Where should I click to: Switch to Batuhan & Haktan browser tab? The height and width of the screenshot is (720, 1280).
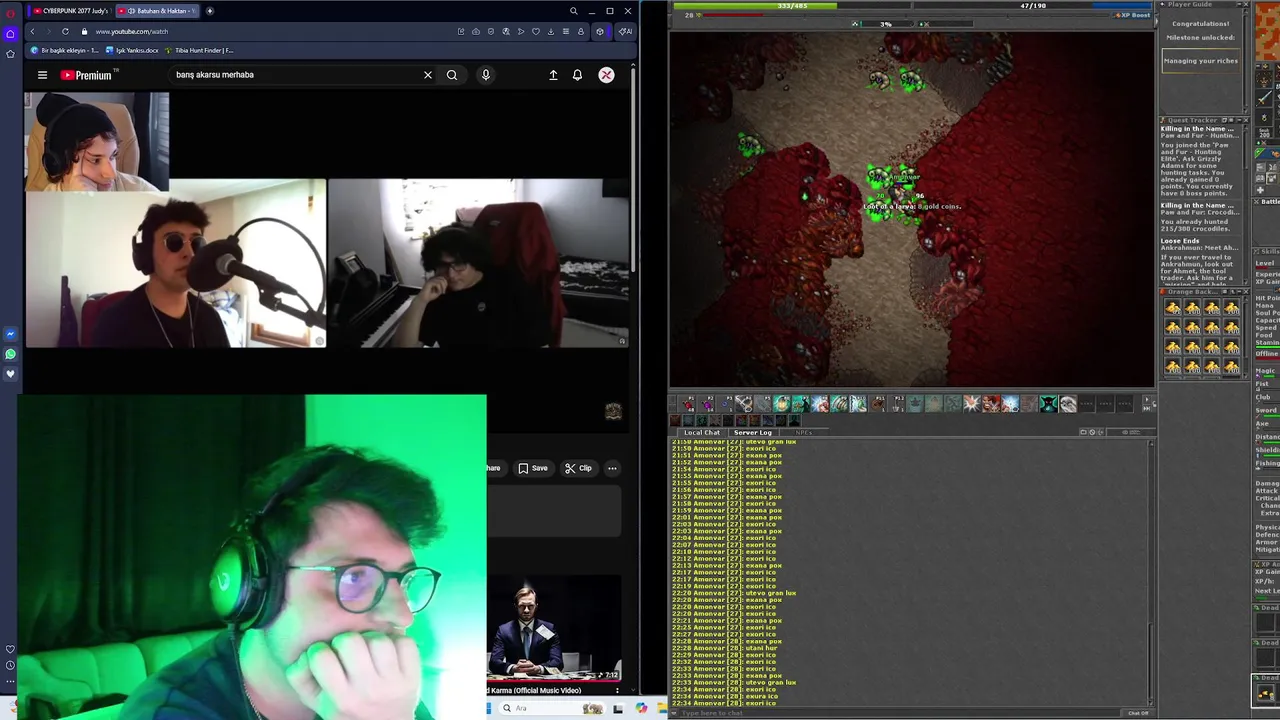tap(157, 11)
